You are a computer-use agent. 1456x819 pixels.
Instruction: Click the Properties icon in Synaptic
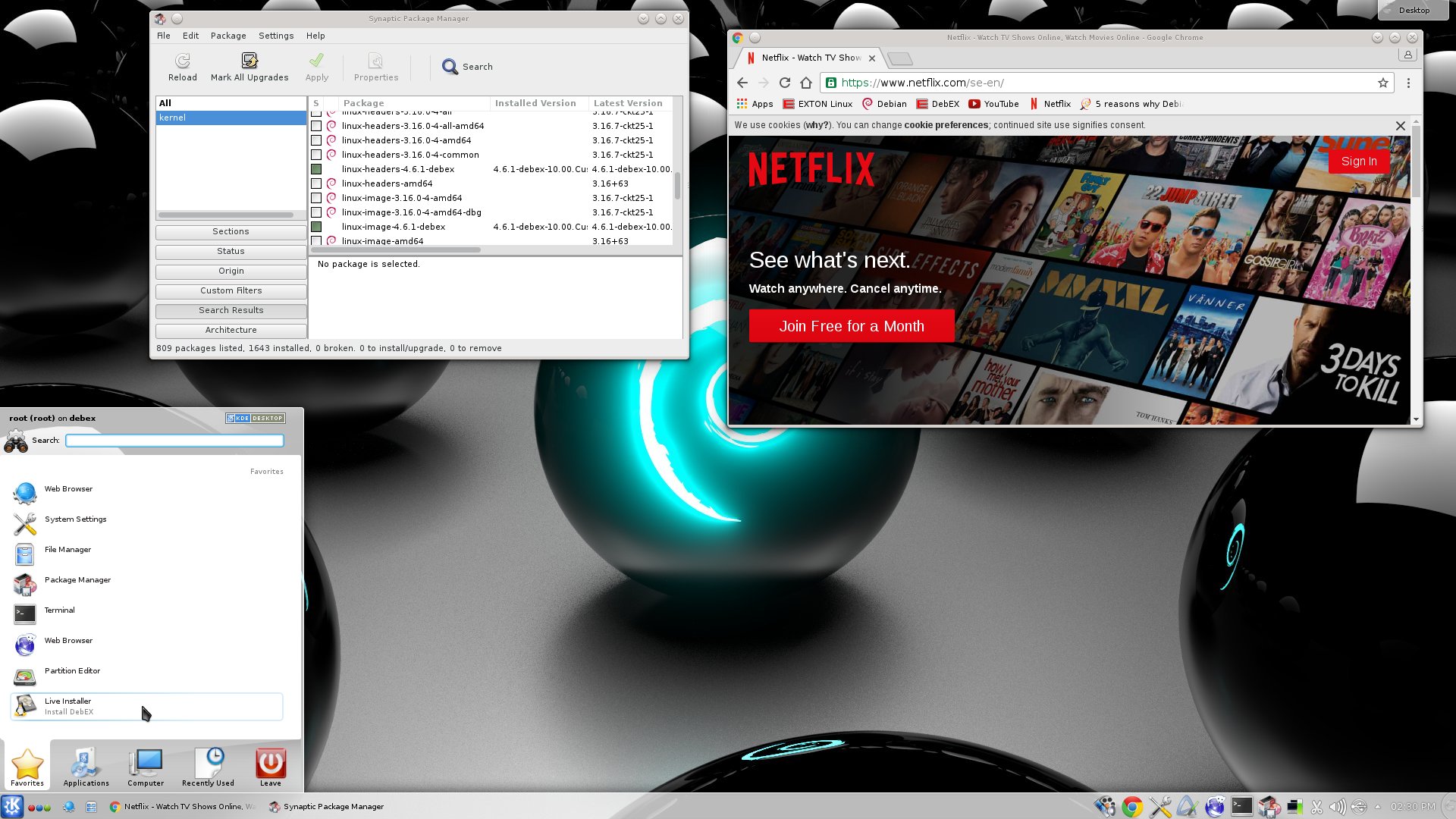[x=375, y=65]
